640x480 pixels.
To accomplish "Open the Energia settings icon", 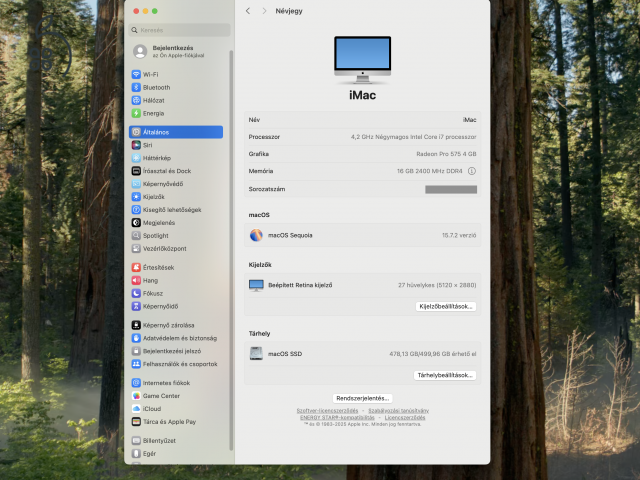I will (x=136, y=113).
